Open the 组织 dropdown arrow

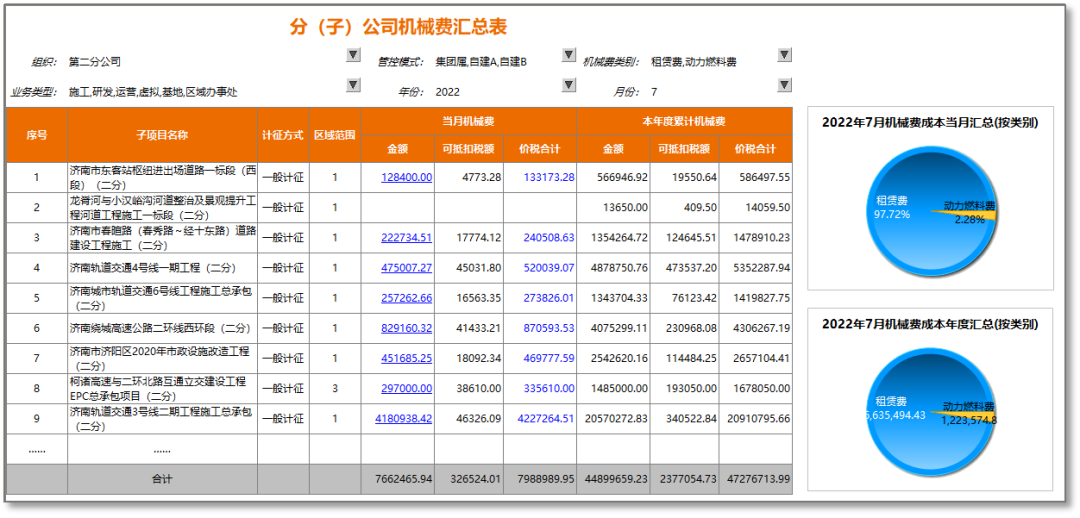click(353, 56)
